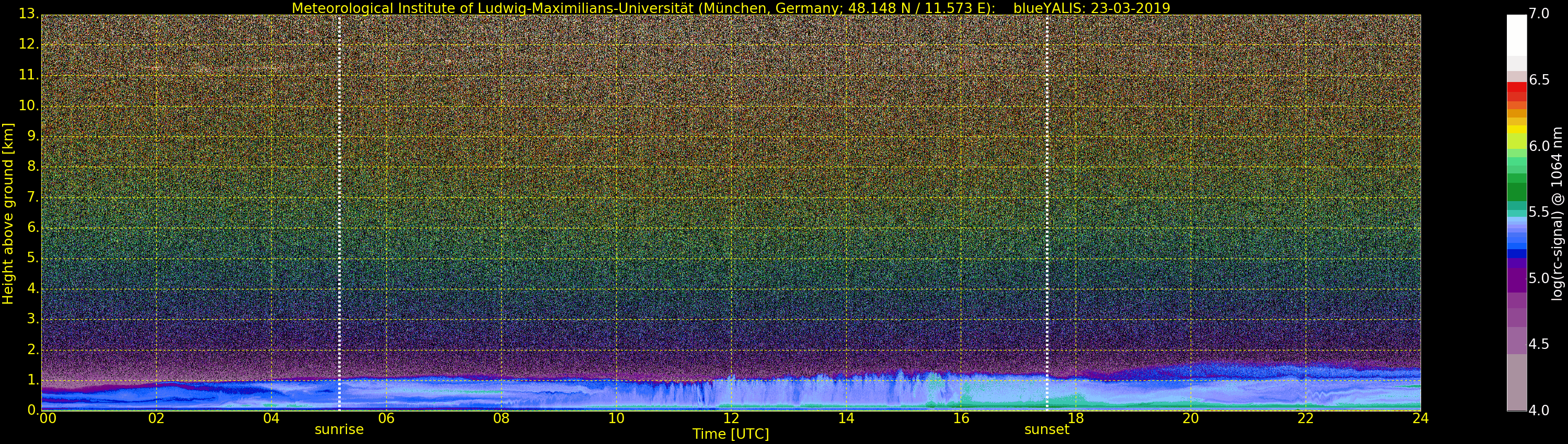Click the '4.5' colorbar tick label
Viewport: 1568px width, 444px height.
pos(1539,344)
